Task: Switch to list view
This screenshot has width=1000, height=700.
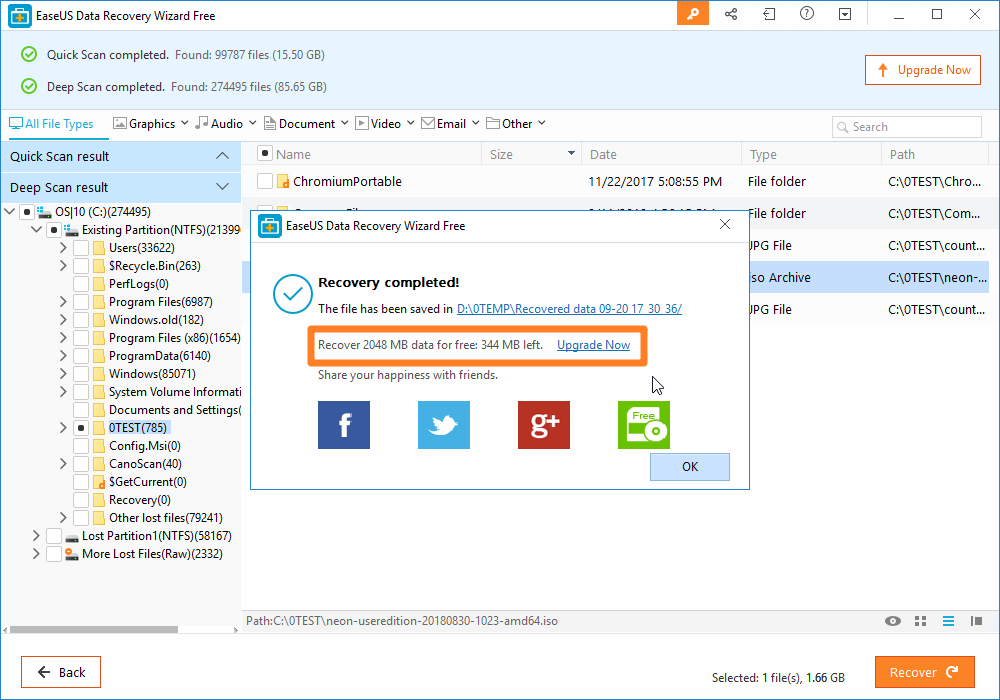Action: pyautogui.click(x=948, y=621)
